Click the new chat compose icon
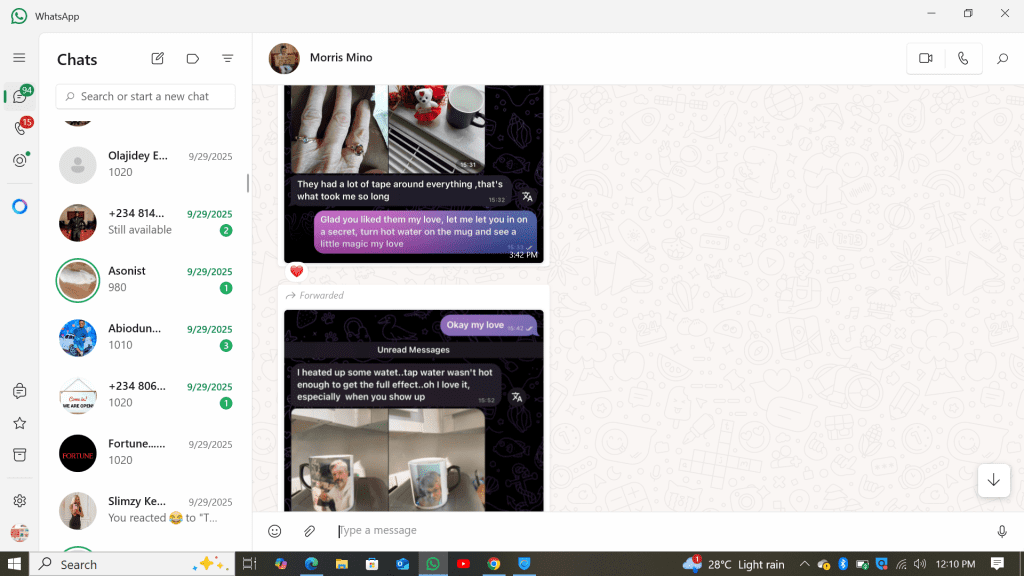Image resolution: width=1024 pixels, height=576 pixels. (x=157, y=59)
